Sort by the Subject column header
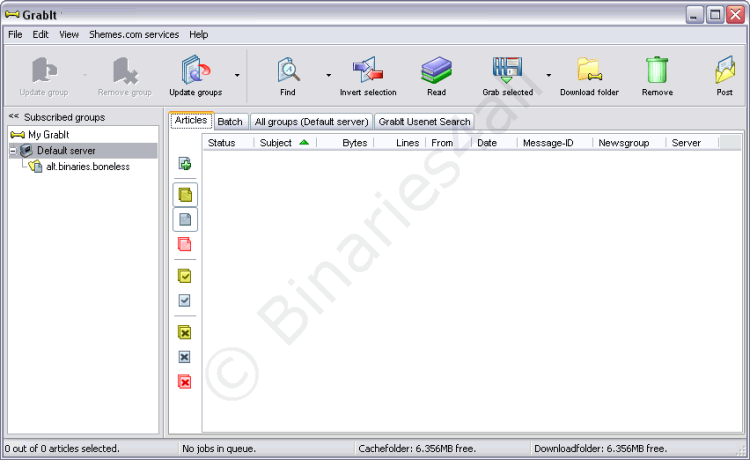The image size is (750, 460). tap(285, 142)
